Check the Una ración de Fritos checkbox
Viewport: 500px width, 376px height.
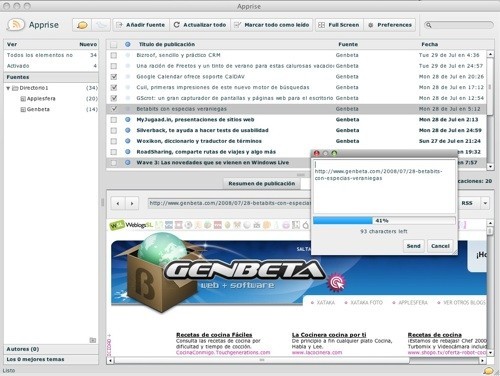(x=114, y=66)
